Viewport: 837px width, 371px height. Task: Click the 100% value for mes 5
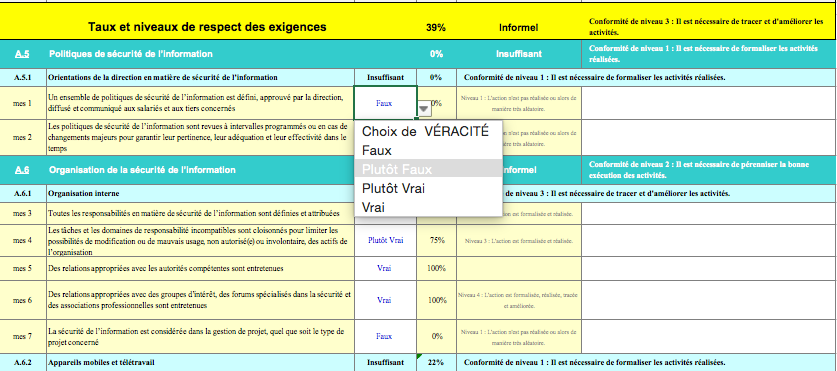coord(437,268)
